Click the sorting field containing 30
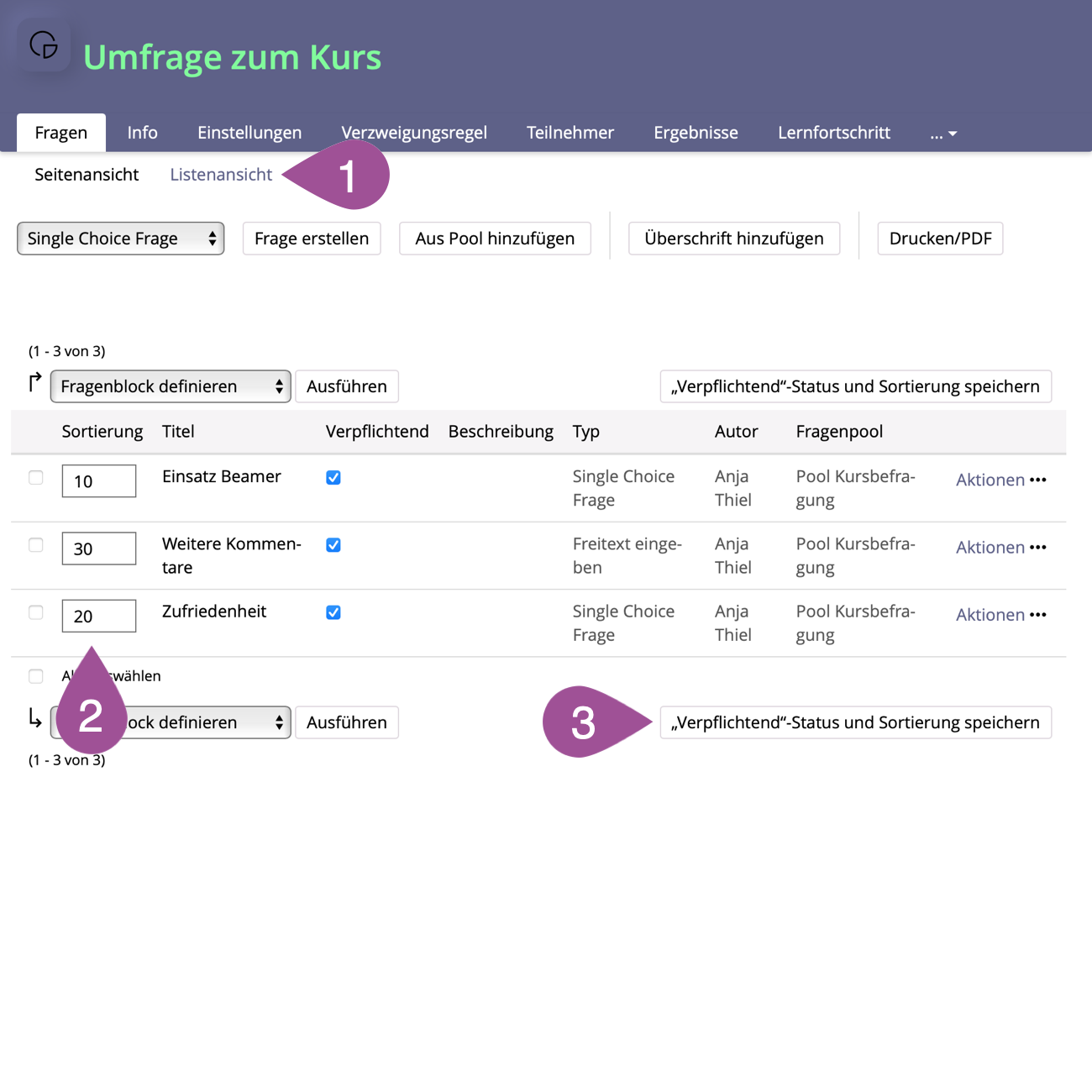The width and height of the screenshot is (1092, 1092). pyautogui.click(x=99, y=549)
